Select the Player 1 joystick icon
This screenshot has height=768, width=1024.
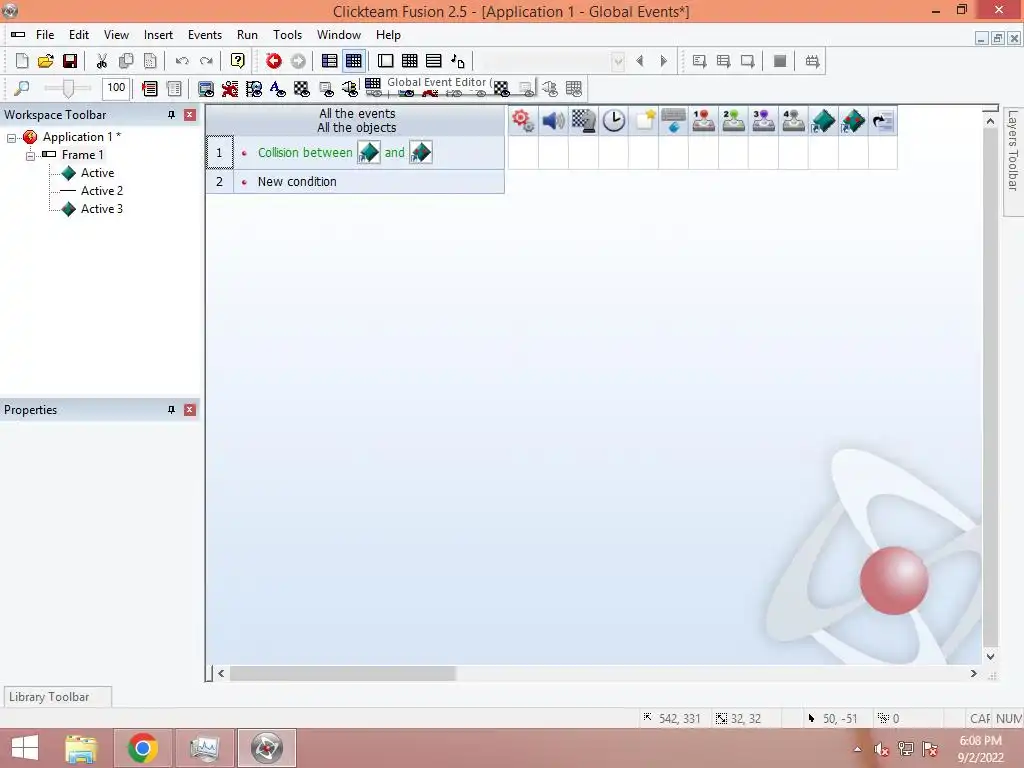(x=703, y=121)
